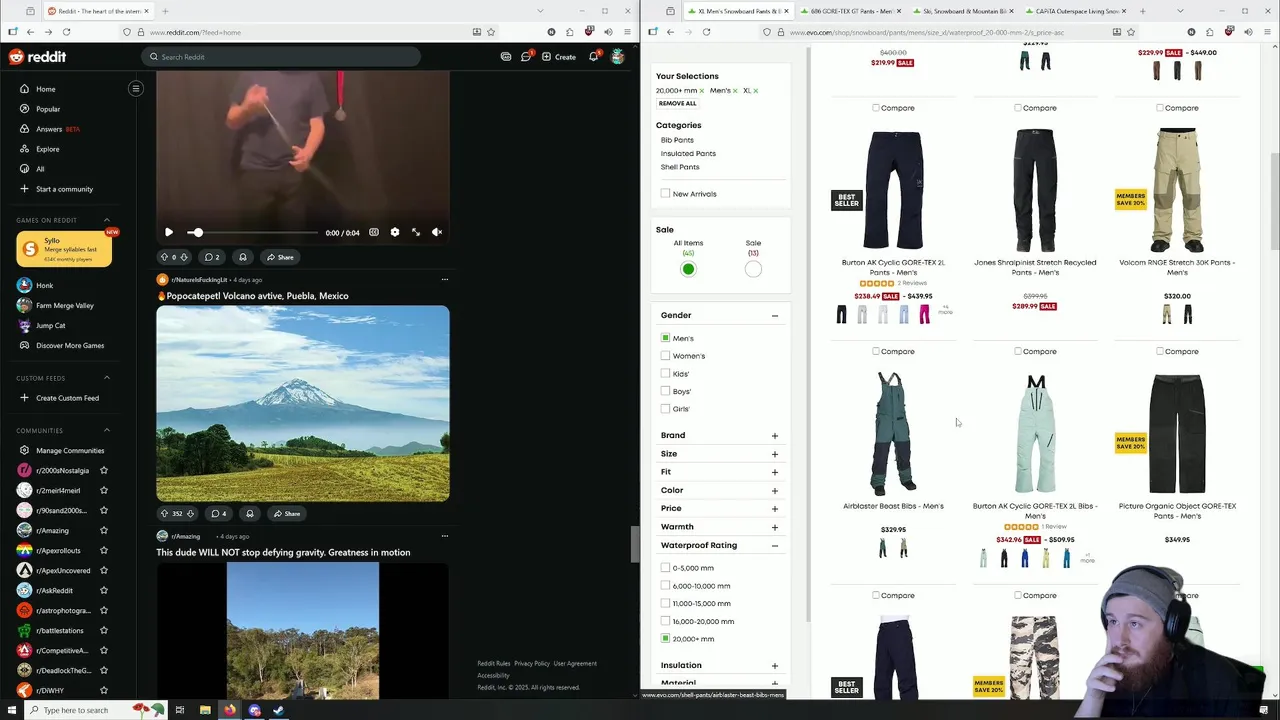1280x720 pixels.
Task: Open video settings gear in Reddit player
Action: pos(395,232)
